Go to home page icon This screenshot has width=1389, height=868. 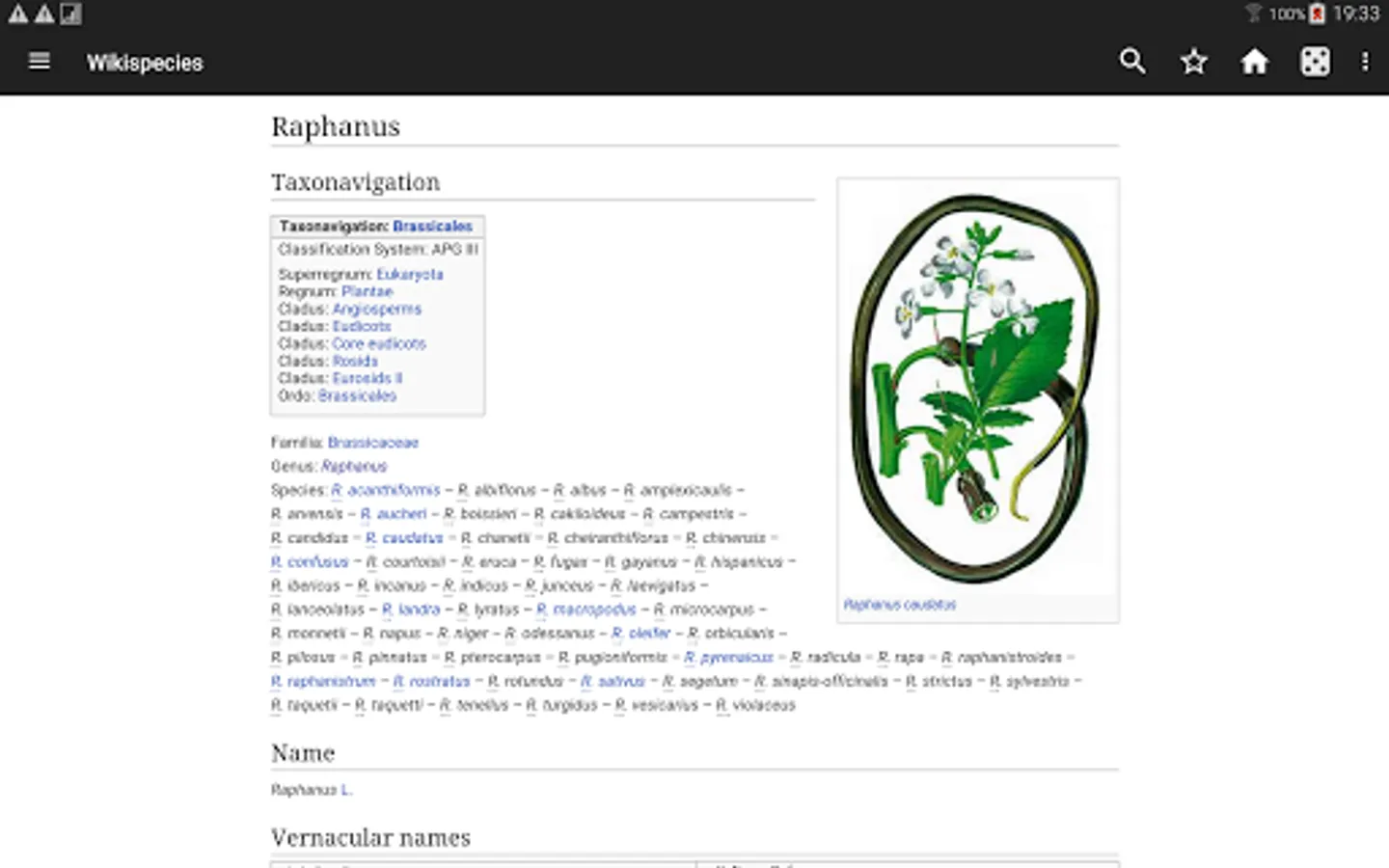point(1254,62)
